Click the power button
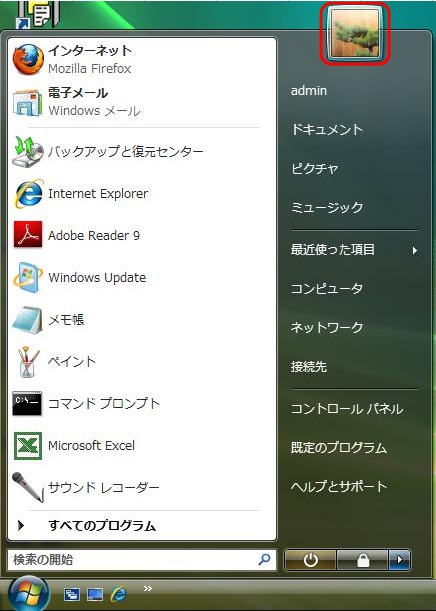Viewport: 436px width, 611px height. (x=311, y=560)
